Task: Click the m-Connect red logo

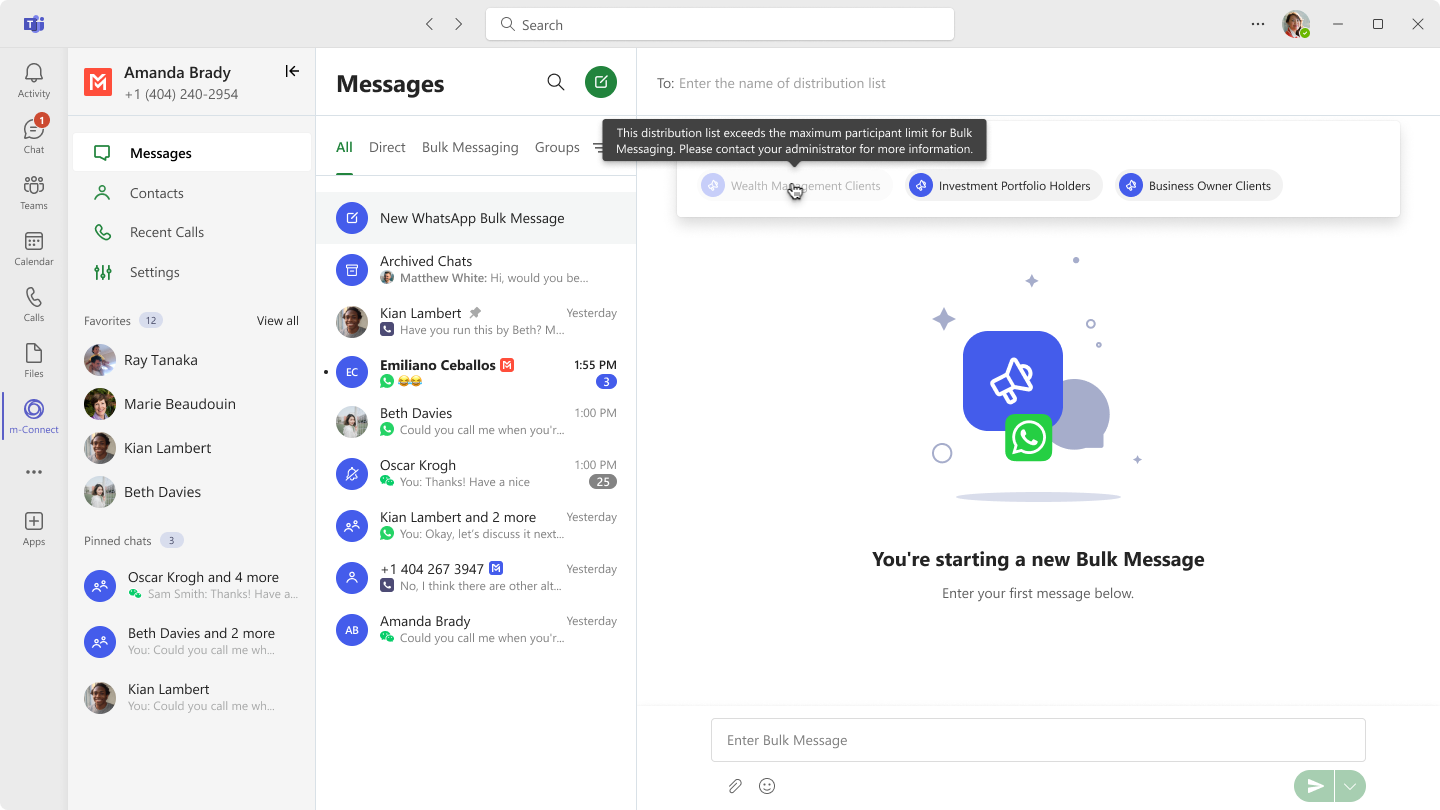Action: point(98,82)
